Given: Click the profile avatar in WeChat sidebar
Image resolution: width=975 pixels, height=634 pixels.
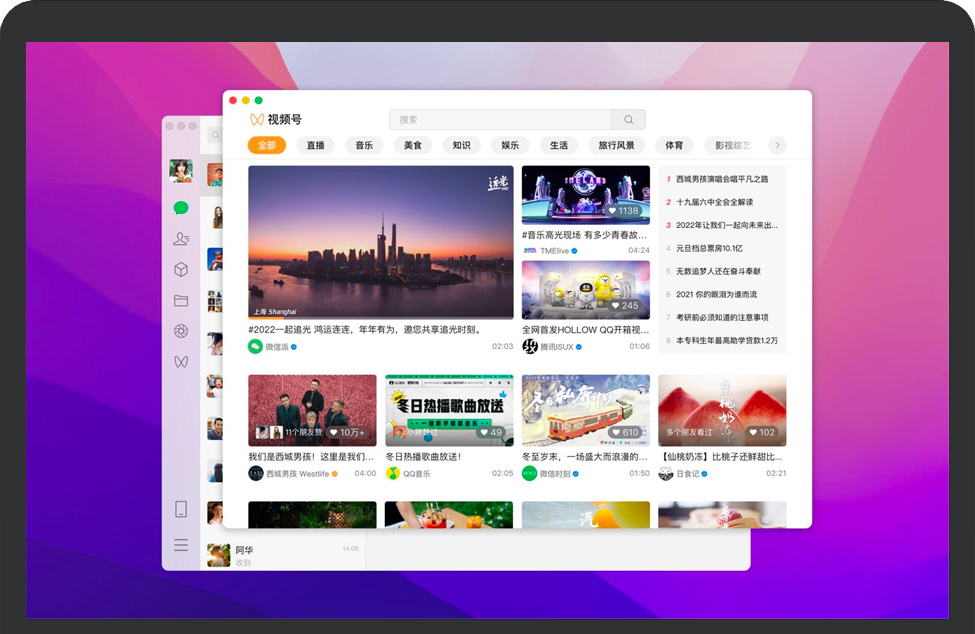Looking at the screenshot, I should click(x=181, y=170).
